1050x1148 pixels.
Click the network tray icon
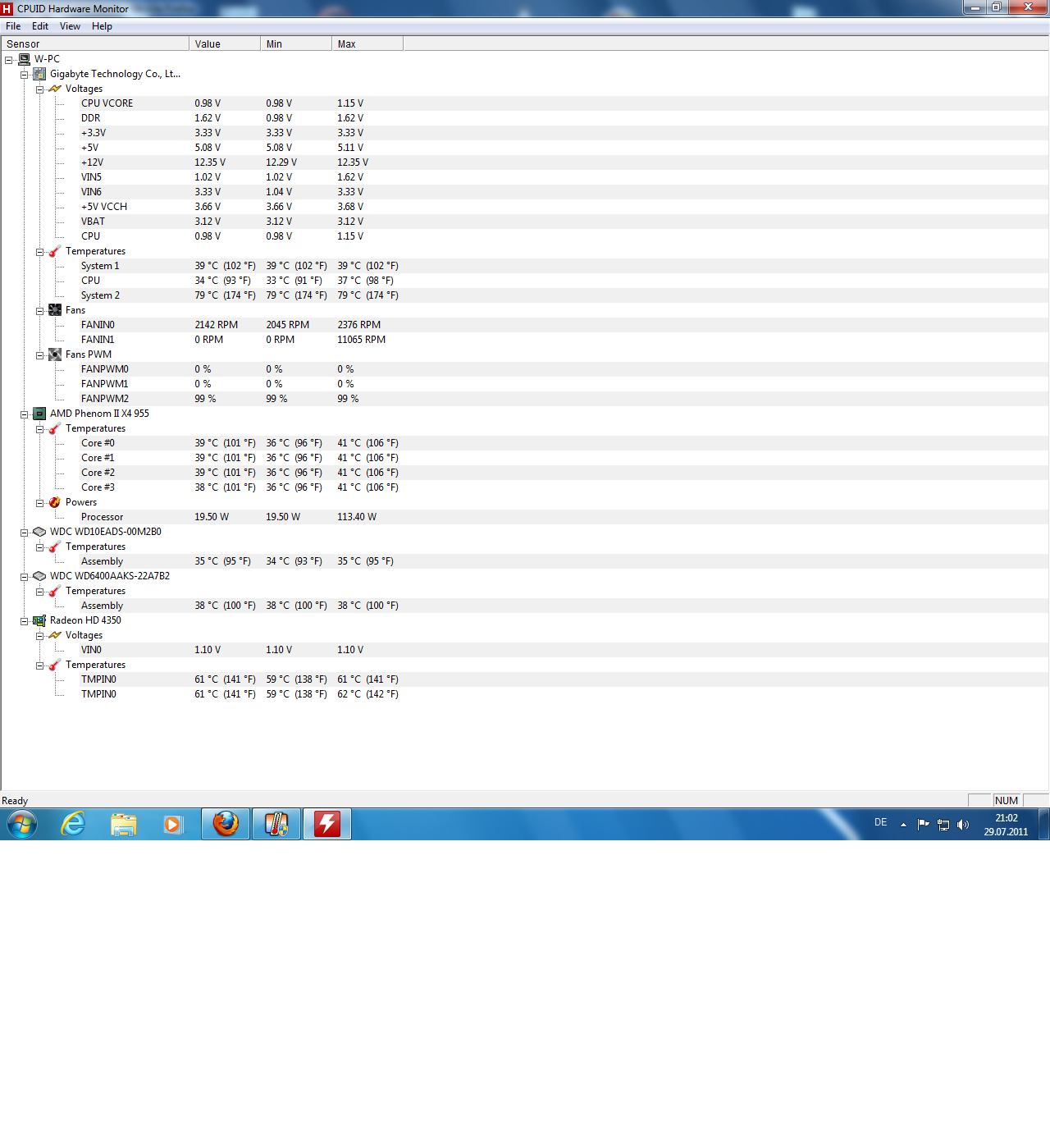tap(943, 825)
